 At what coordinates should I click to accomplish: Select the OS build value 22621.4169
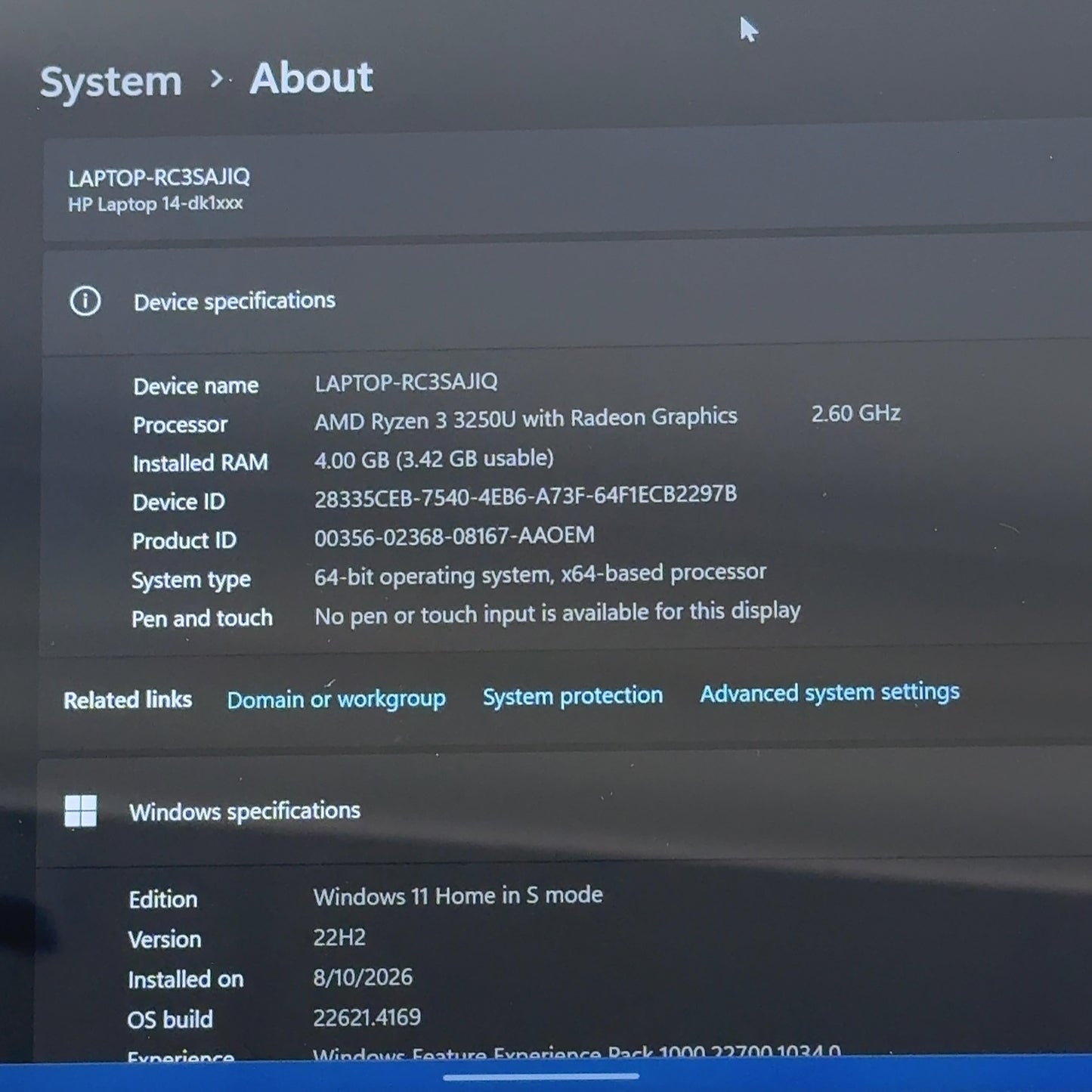click(367, 1018)
